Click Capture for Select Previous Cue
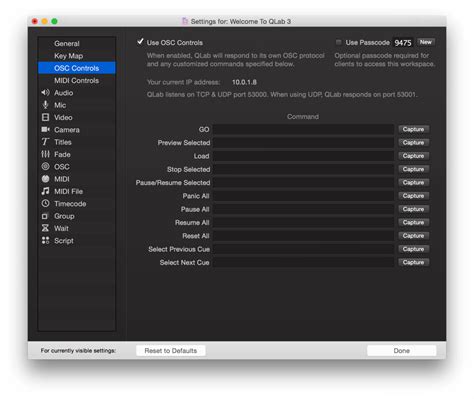Viewport: 474px width, 399px height. pyautogui.click(x=413, y=249)
